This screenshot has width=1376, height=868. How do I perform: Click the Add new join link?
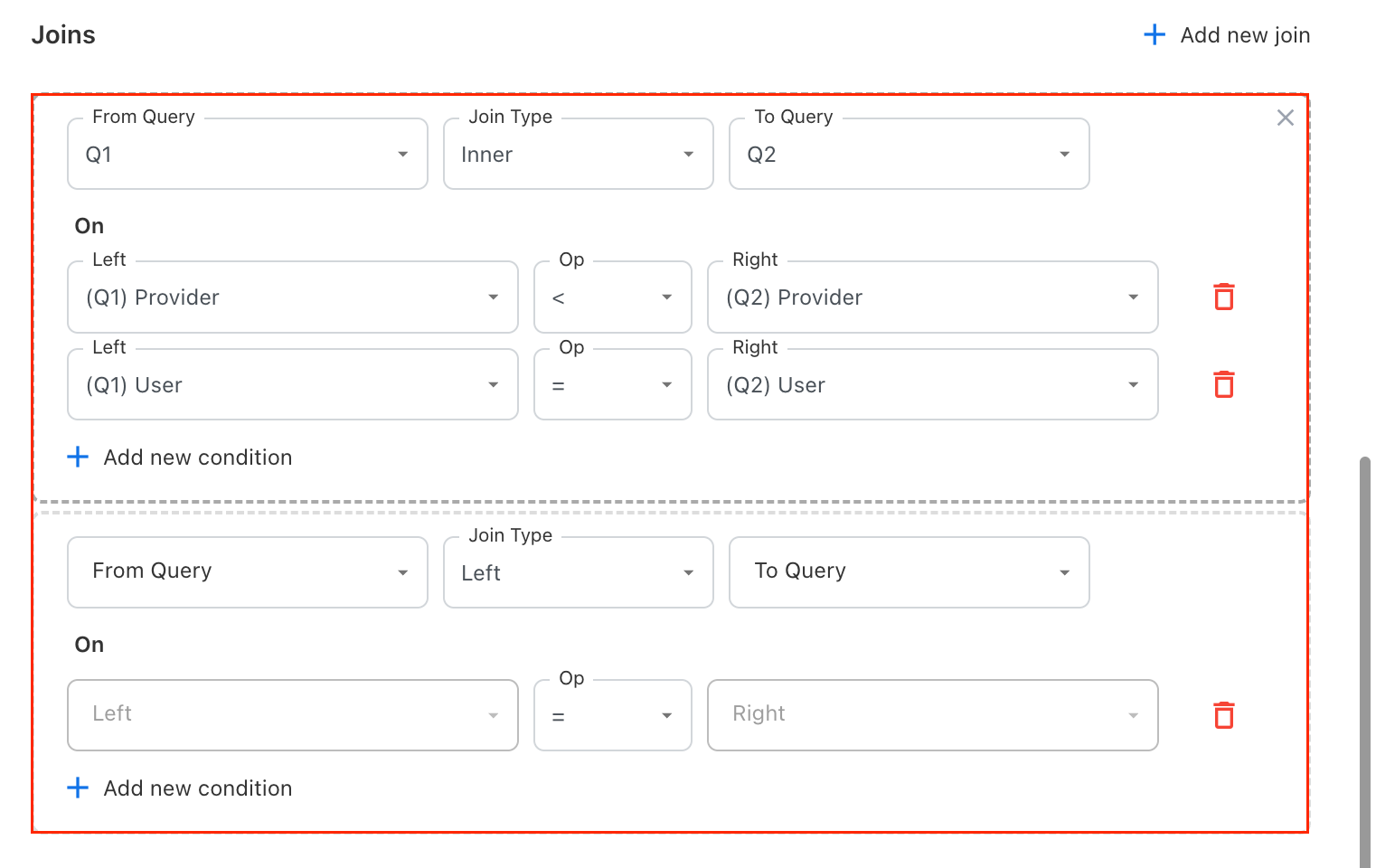(x=1227, y=35)
